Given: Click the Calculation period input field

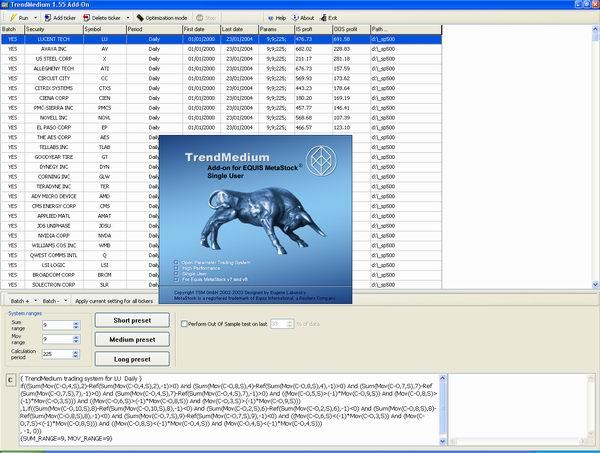Looking at the screenshot, I should (57, 354).
